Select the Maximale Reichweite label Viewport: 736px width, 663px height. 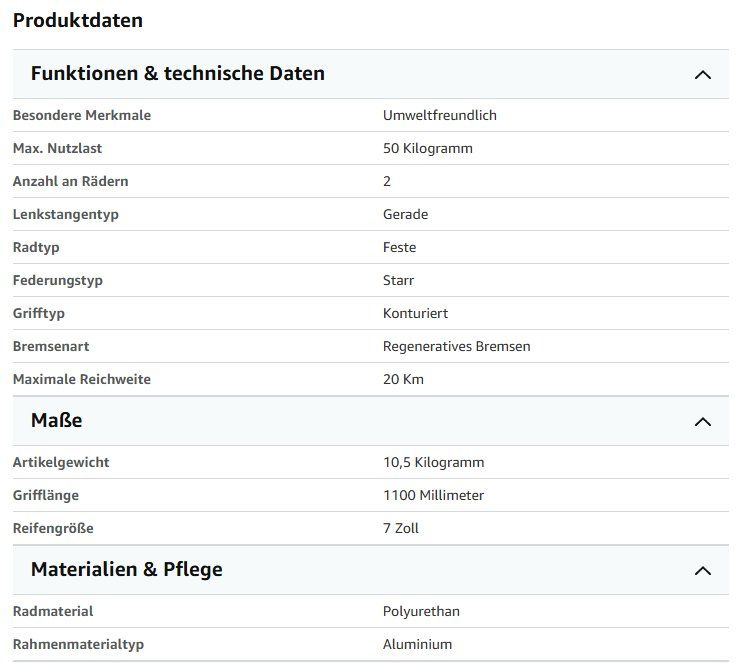(x=82, y=379)
